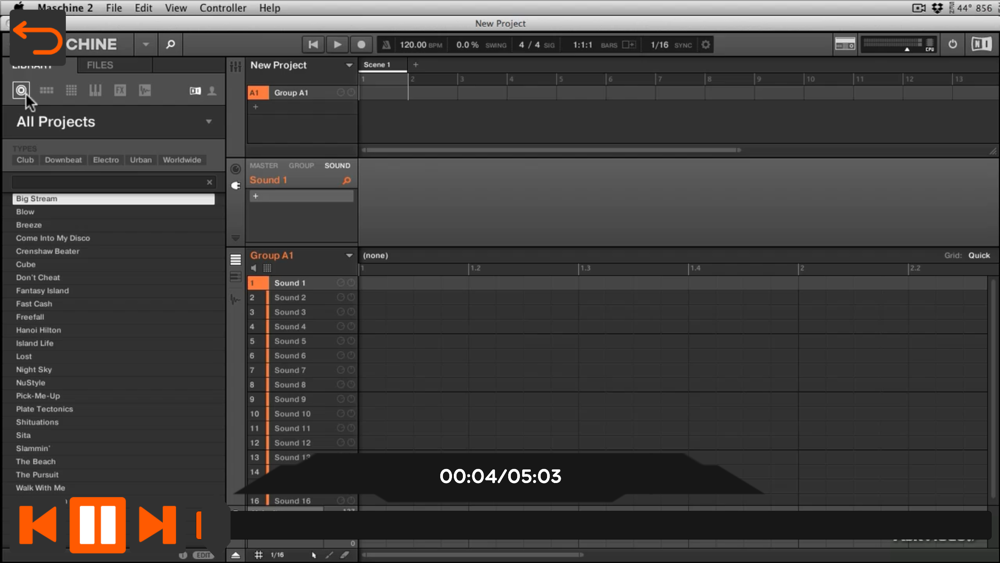This screenshot has width=1000, height=563.
Task: Click the keyboard view icon below list
Action: pos(235,277)
